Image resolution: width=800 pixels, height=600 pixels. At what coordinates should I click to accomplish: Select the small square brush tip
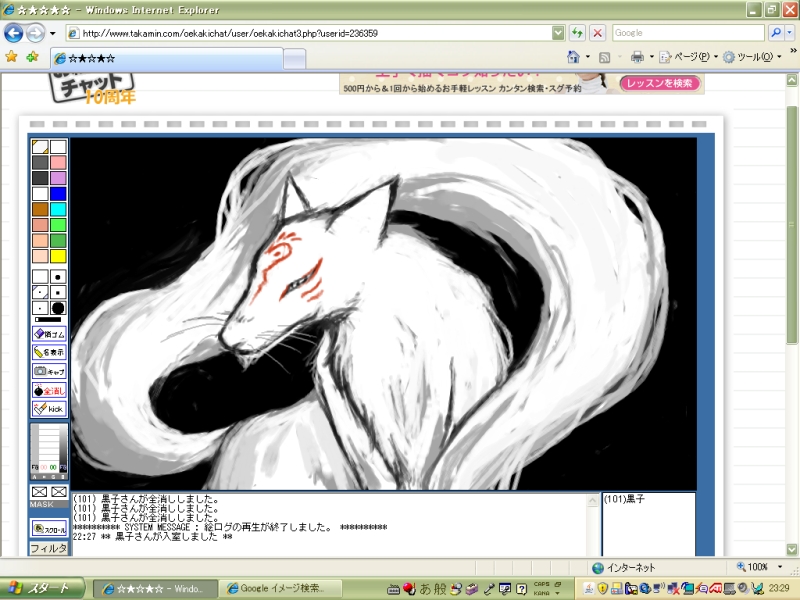(x=58, y=292)
